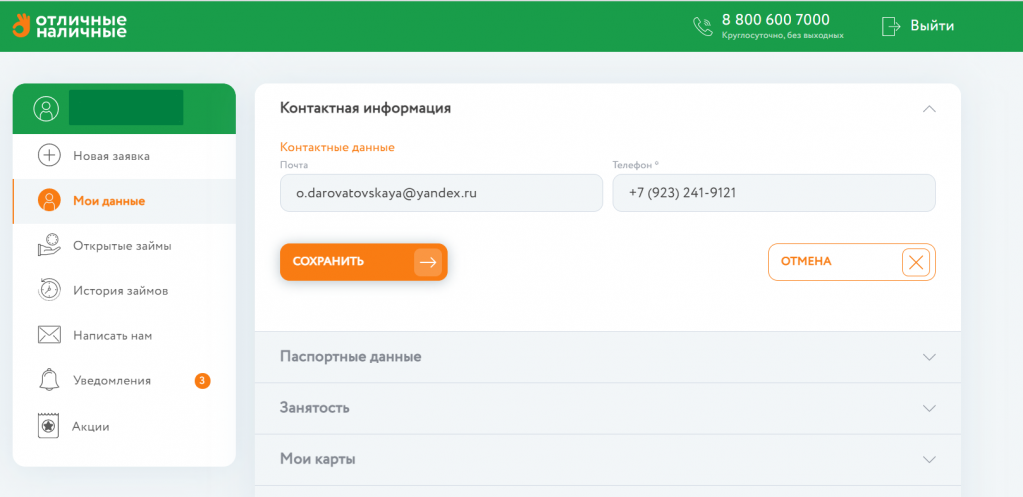Expand the Паспортные данные section chevron

click(930, 357)
